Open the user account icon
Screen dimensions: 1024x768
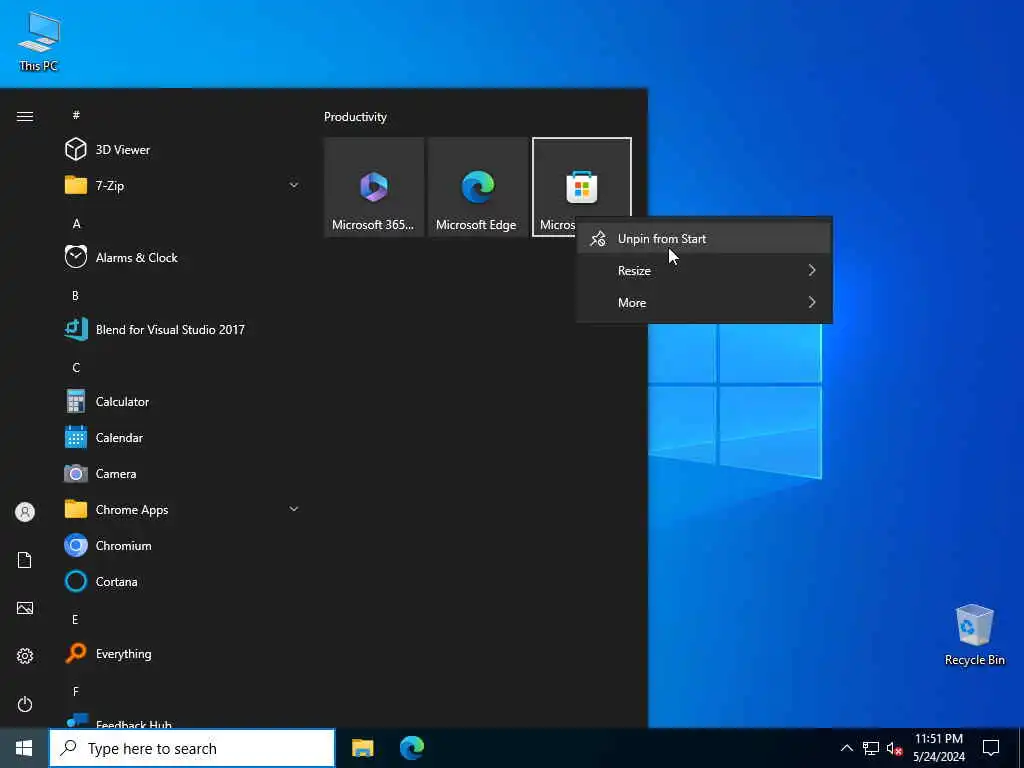click(x=25, y=512)
